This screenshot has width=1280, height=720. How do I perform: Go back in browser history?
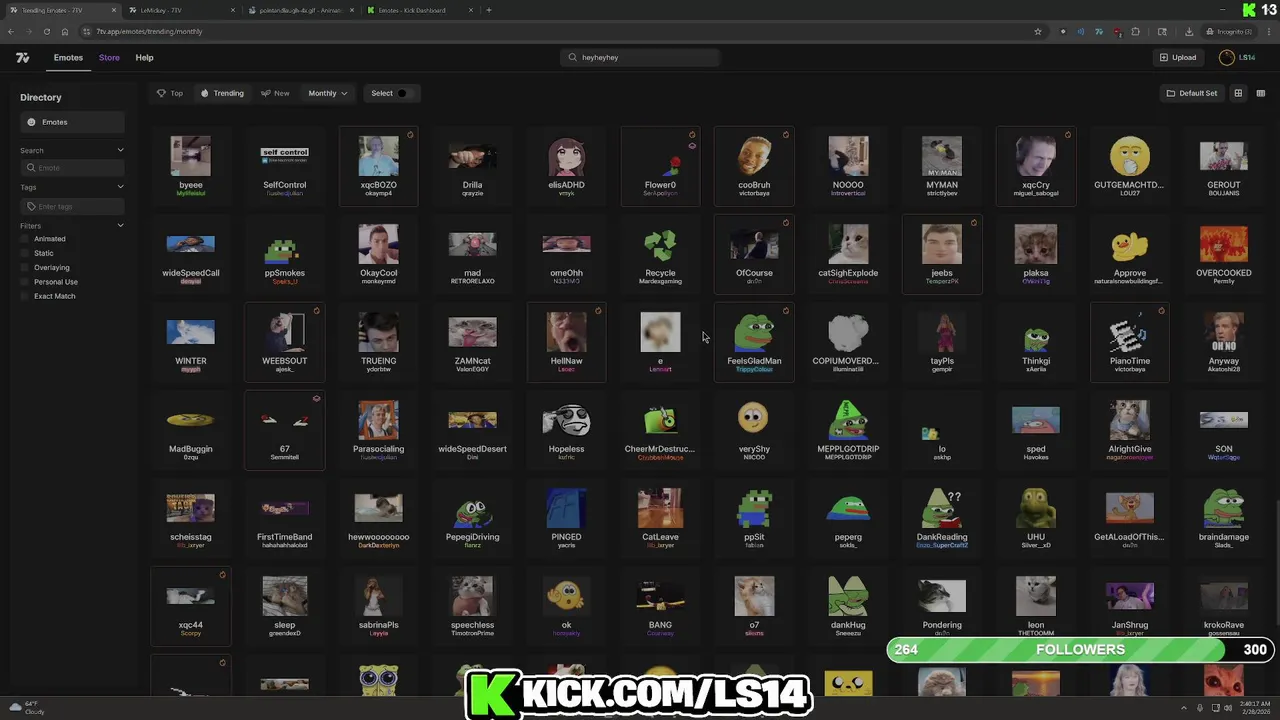[11, 31]
